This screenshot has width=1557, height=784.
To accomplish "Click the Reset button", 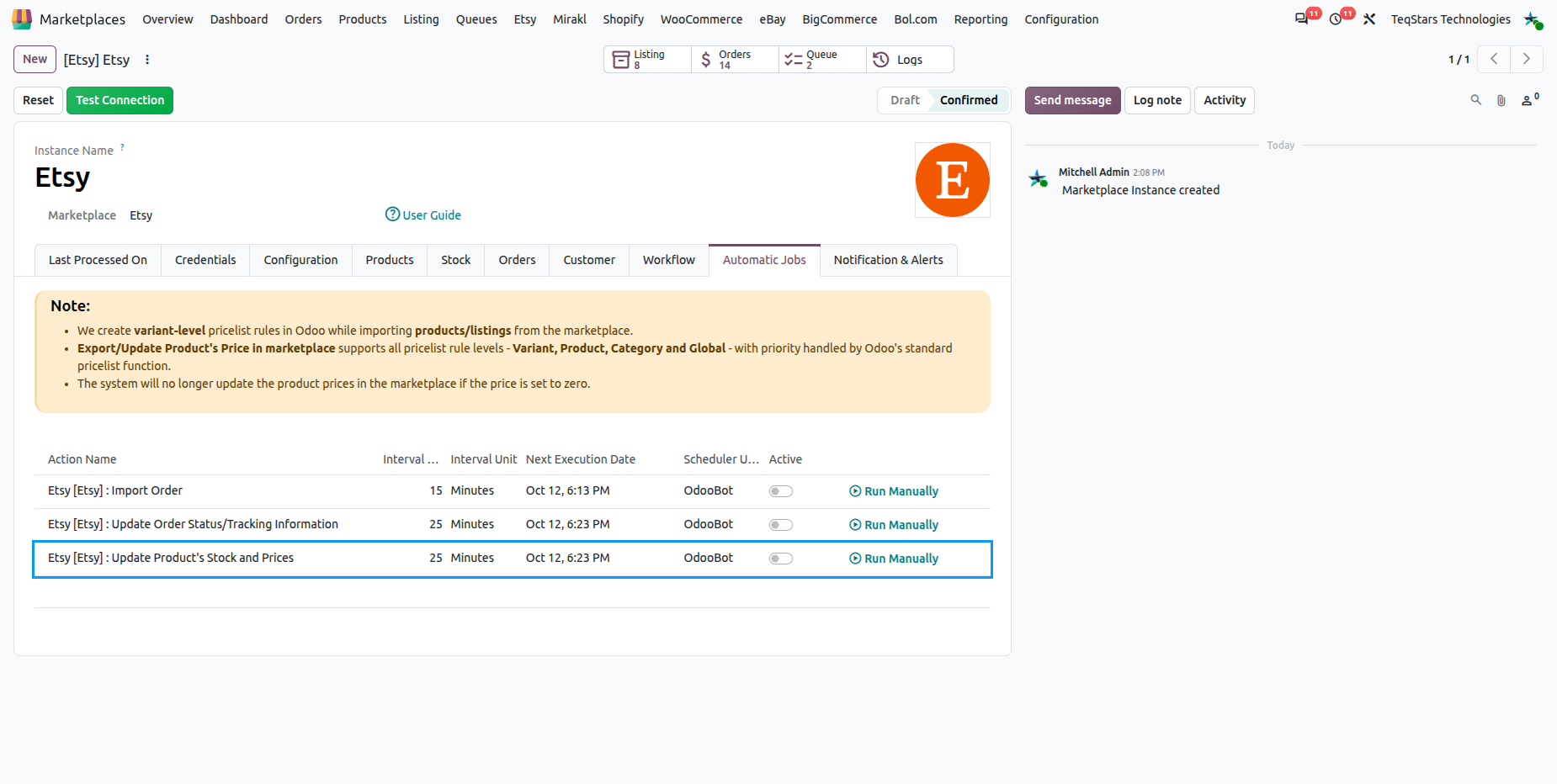I will coord(38,100).
